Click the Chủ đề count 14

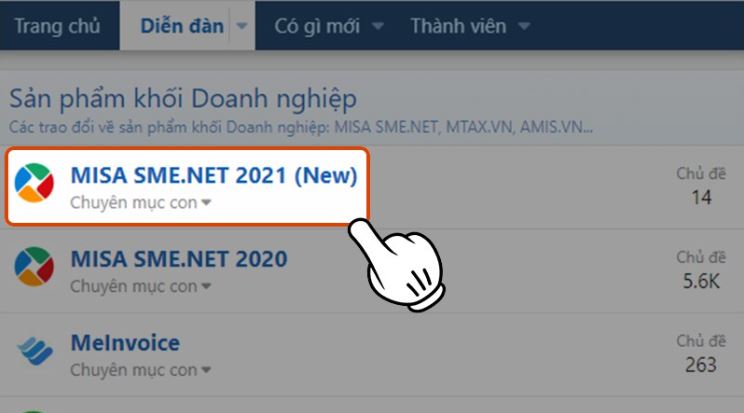click(701, 197)
